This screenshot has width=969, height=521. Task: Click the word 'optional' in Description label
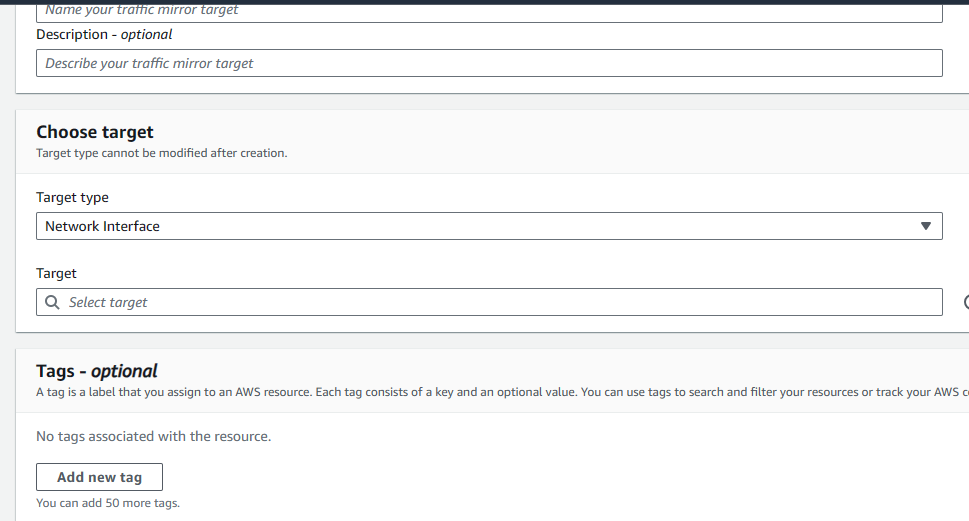tap(146, 34)
